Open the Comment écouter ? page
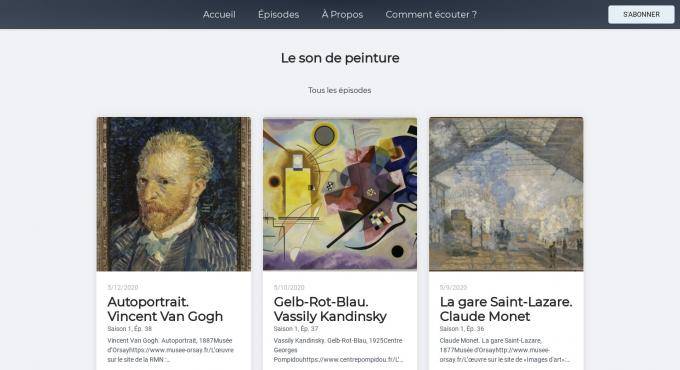This screenshot has width=680, height=370. [431, 14]
